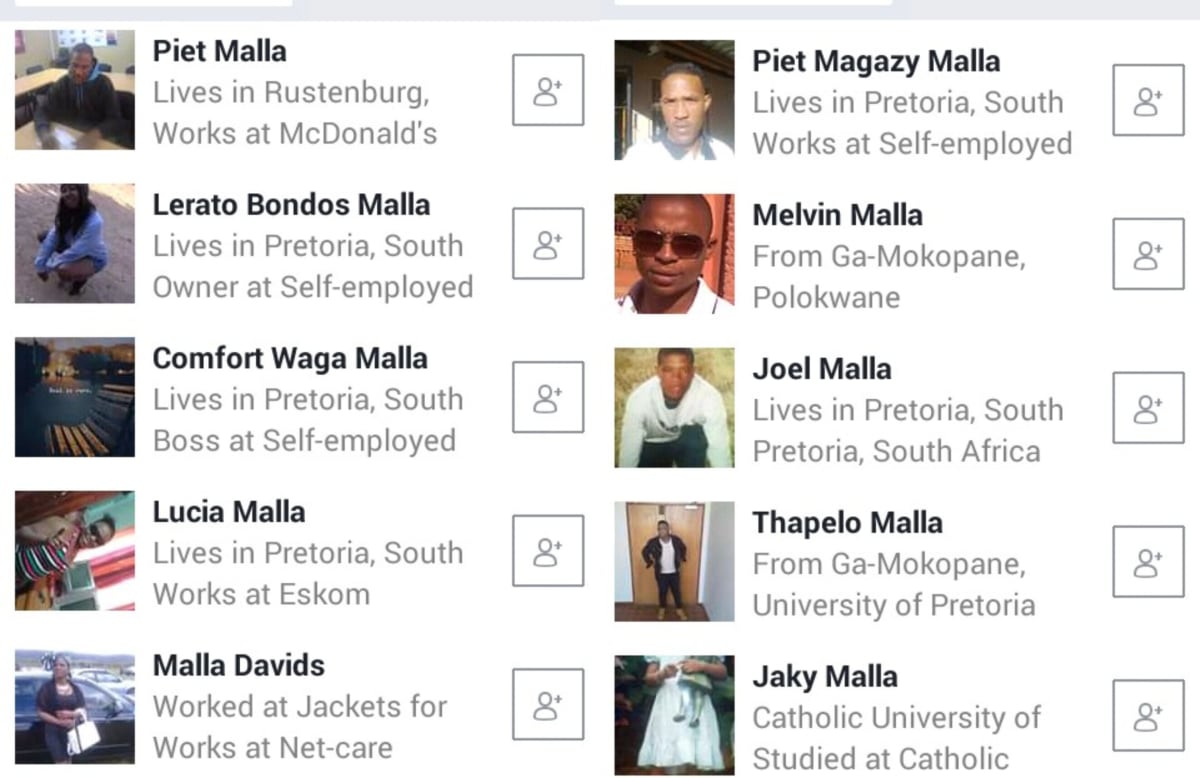Add friend icon next to Melvin Malla

[1148, 254]
